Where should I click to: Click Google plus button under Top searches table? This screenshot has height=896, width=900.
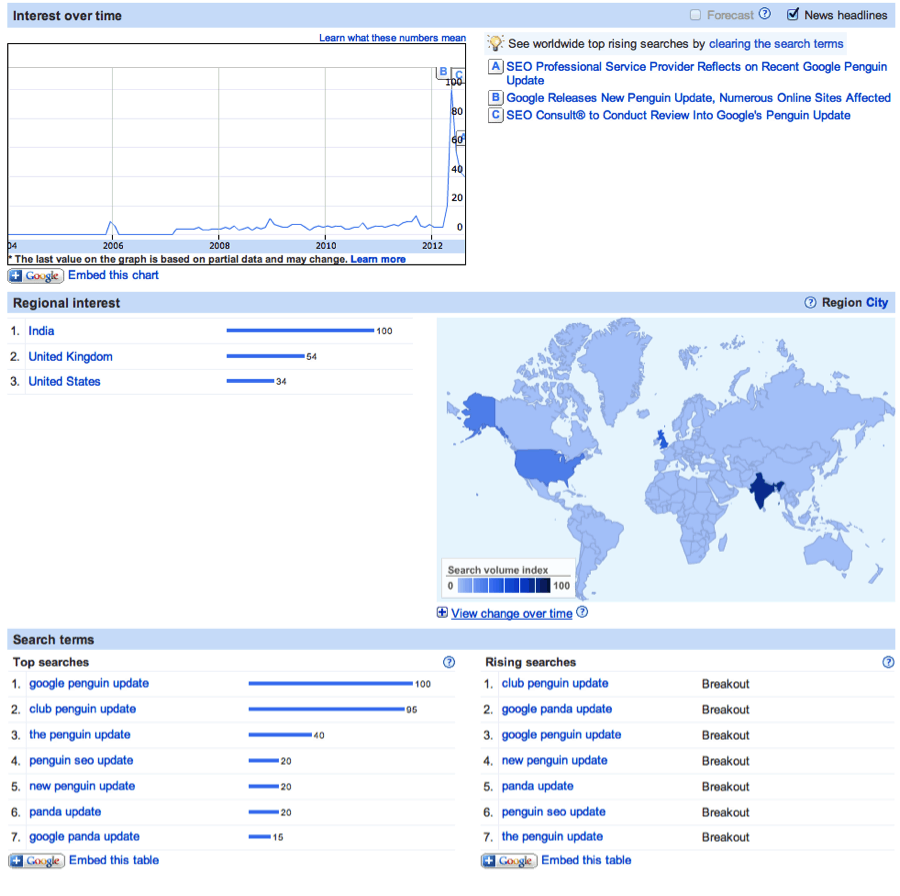click(36, 860)
